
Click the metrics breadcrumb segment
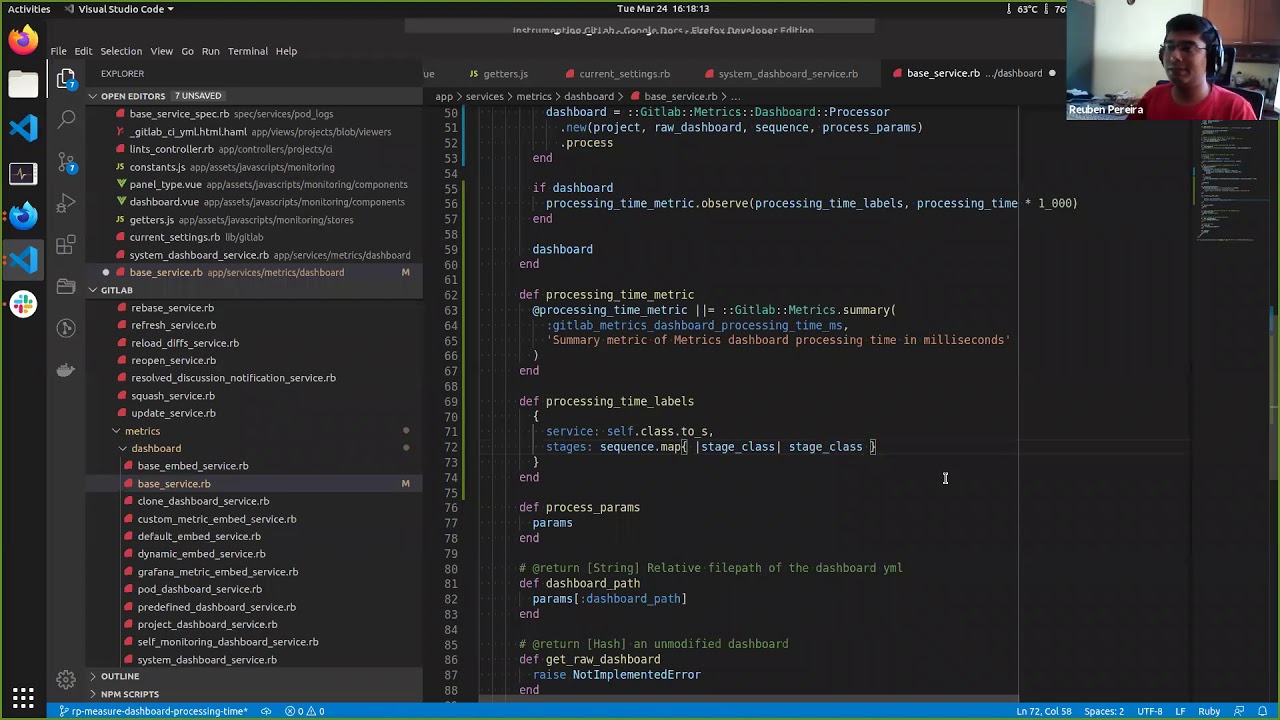(533, 96)
